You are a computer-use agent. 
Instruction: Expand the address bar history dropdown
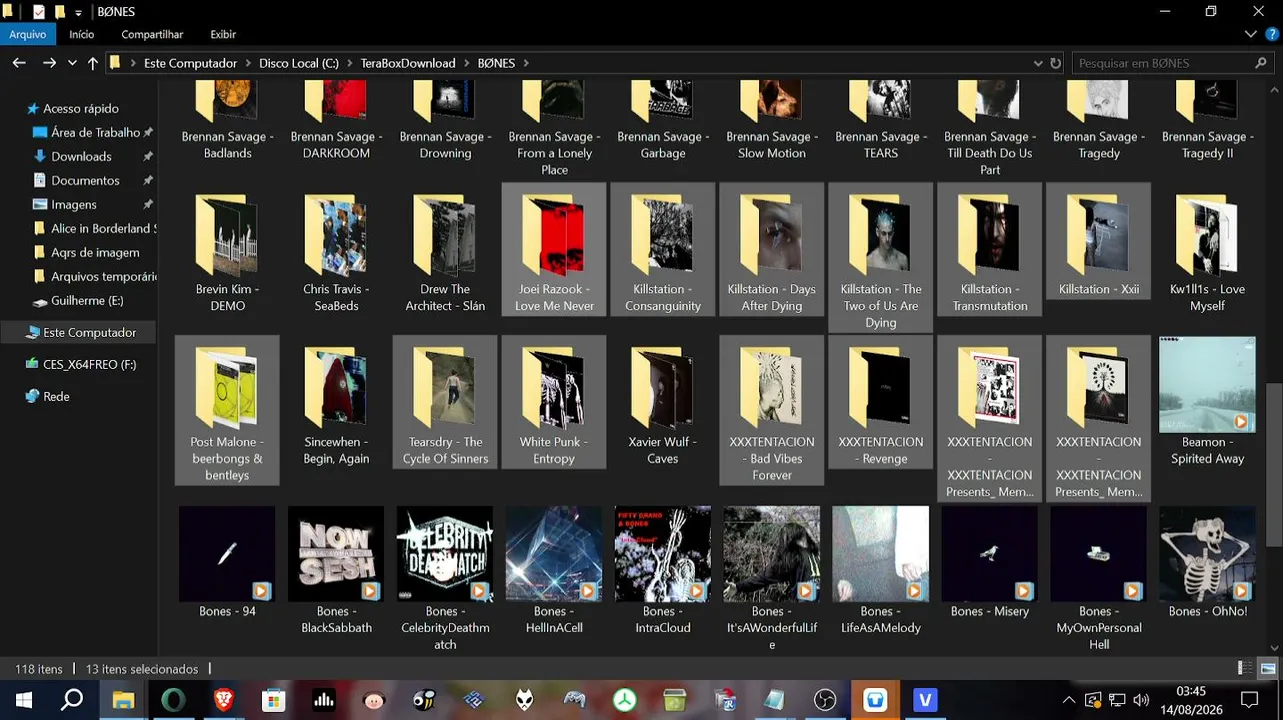(x=1038, y=63)
